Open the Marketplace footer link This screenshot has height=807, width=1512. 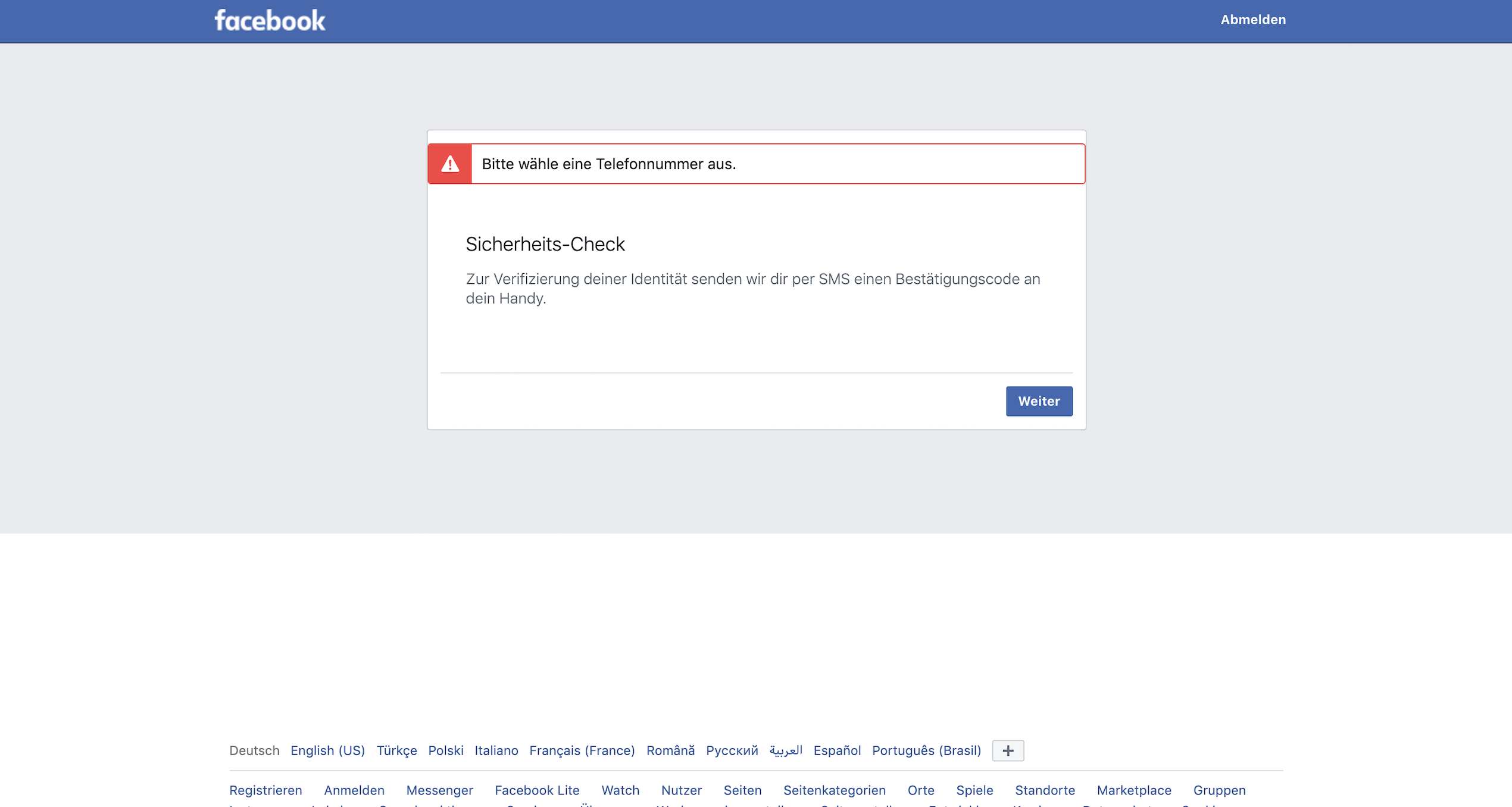(1133, 790)
